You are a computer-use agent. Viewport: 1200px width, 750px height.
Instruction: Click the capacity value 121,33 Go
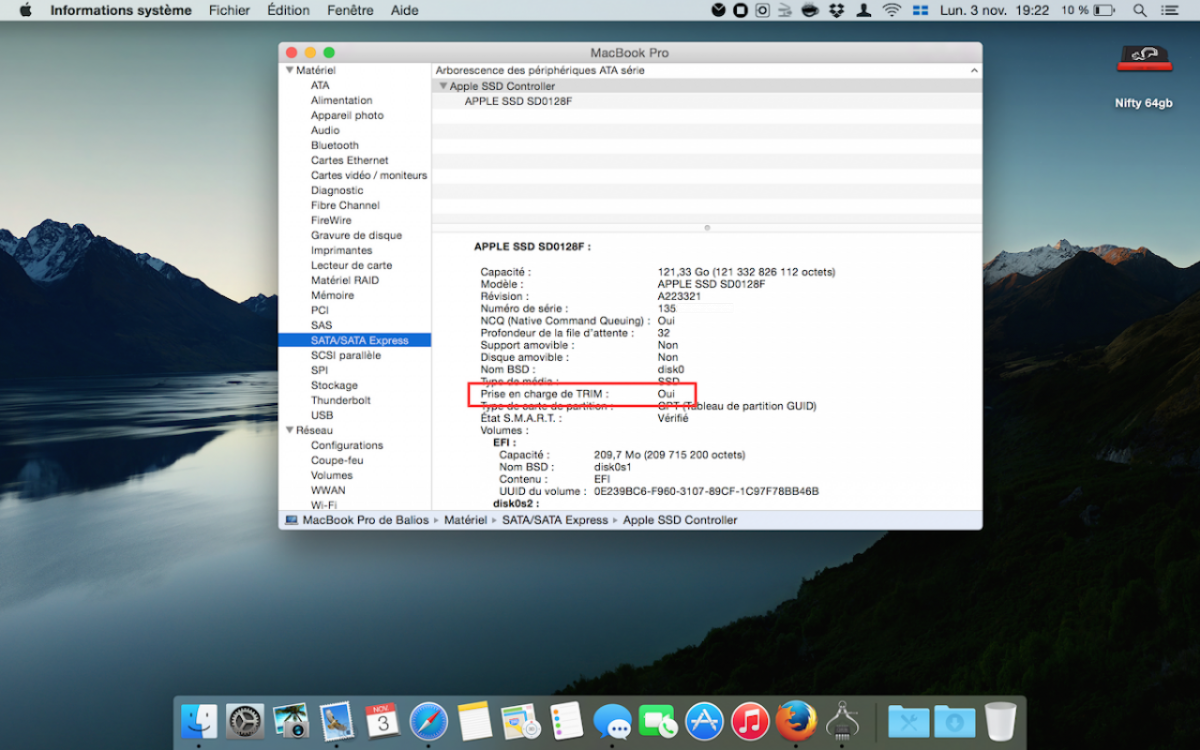point(746,272)
